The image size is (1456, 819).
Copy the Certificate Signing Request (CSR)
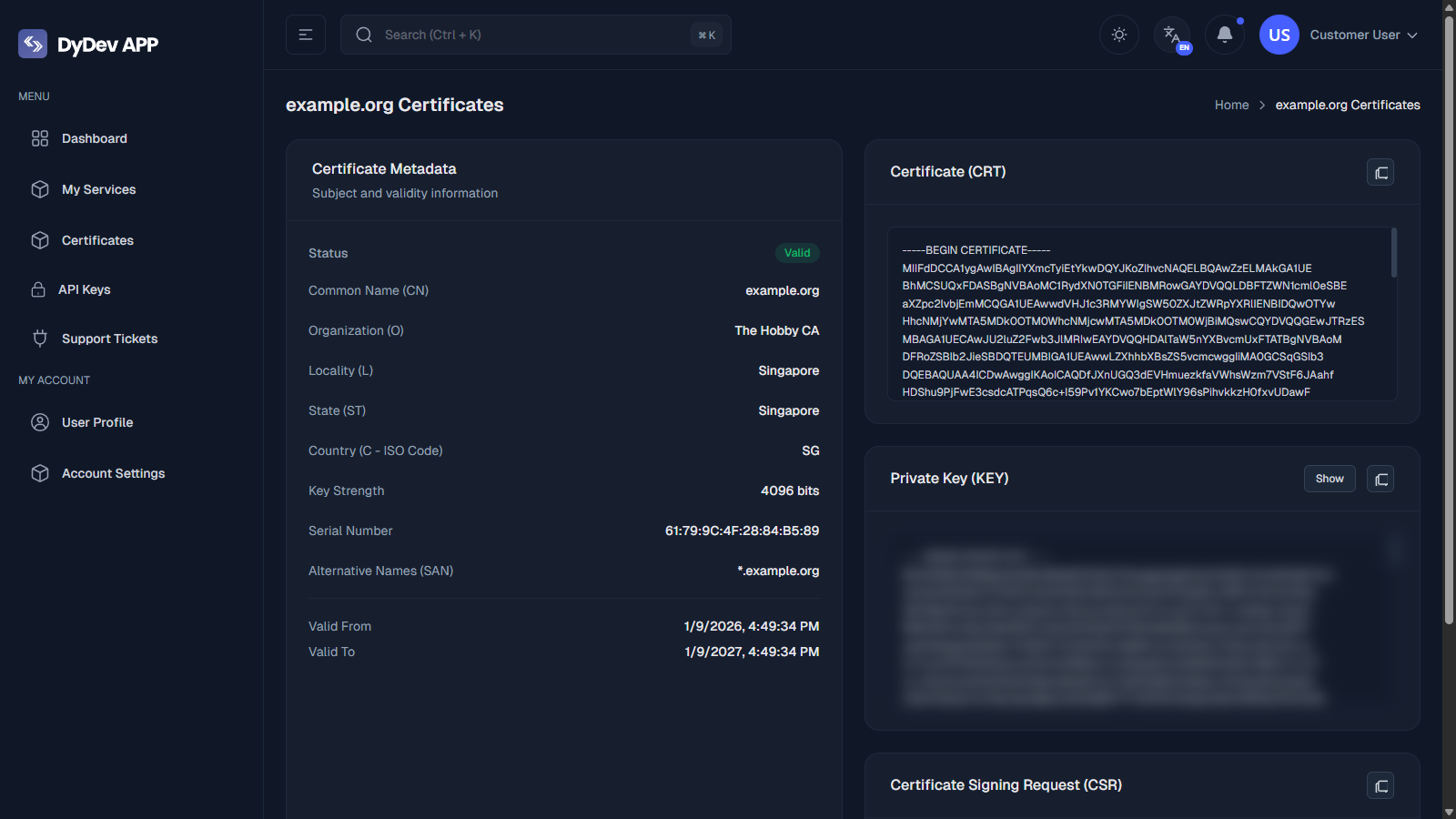tap(1380, 785)
